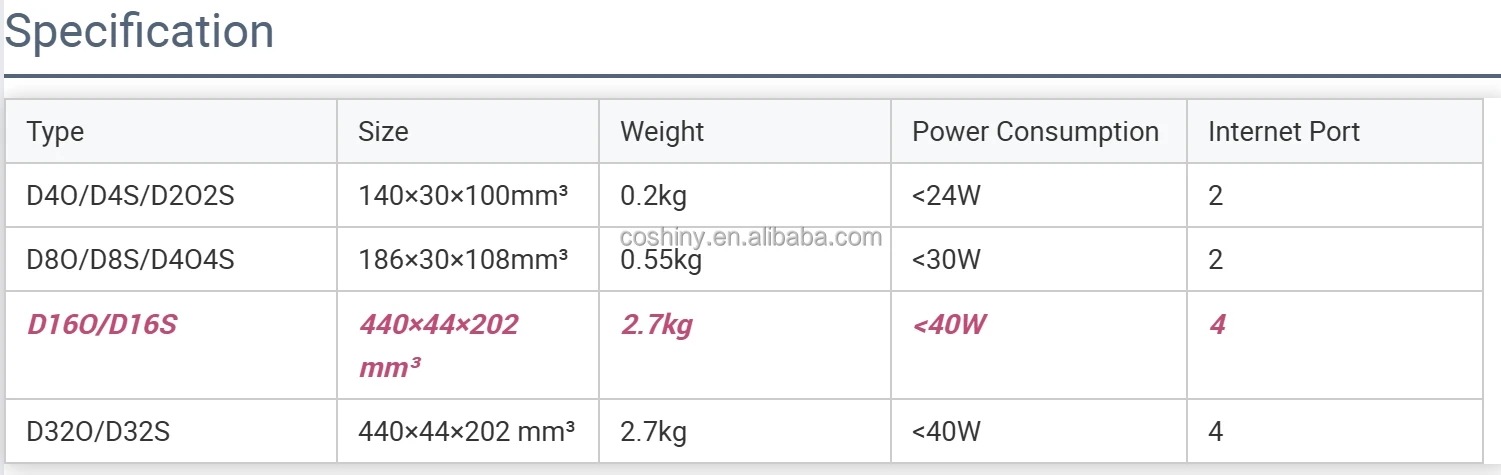Click the highlighted D16O/D16S model name

[102, 325]
